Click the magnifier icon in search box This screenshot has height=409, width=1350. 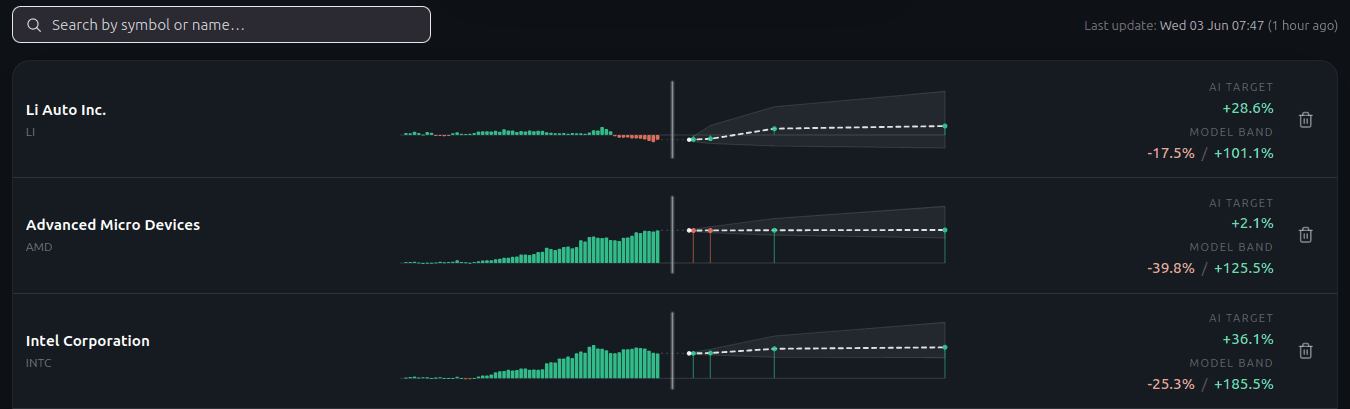tap(34, 25)
